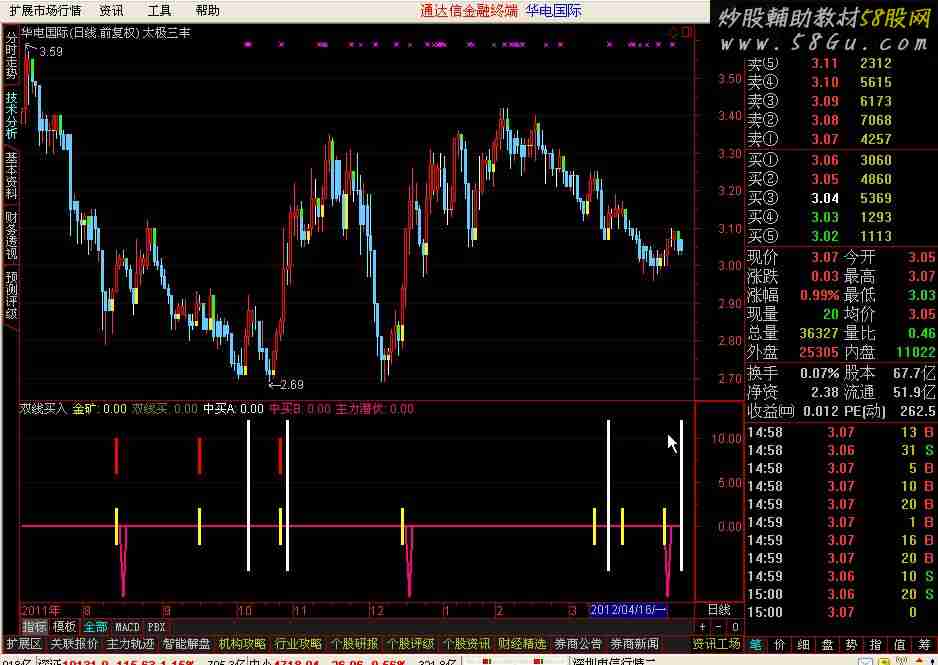938x665 pixels.
Task: Open the 行业攻略 bottom tab
Action: [299, 643]
